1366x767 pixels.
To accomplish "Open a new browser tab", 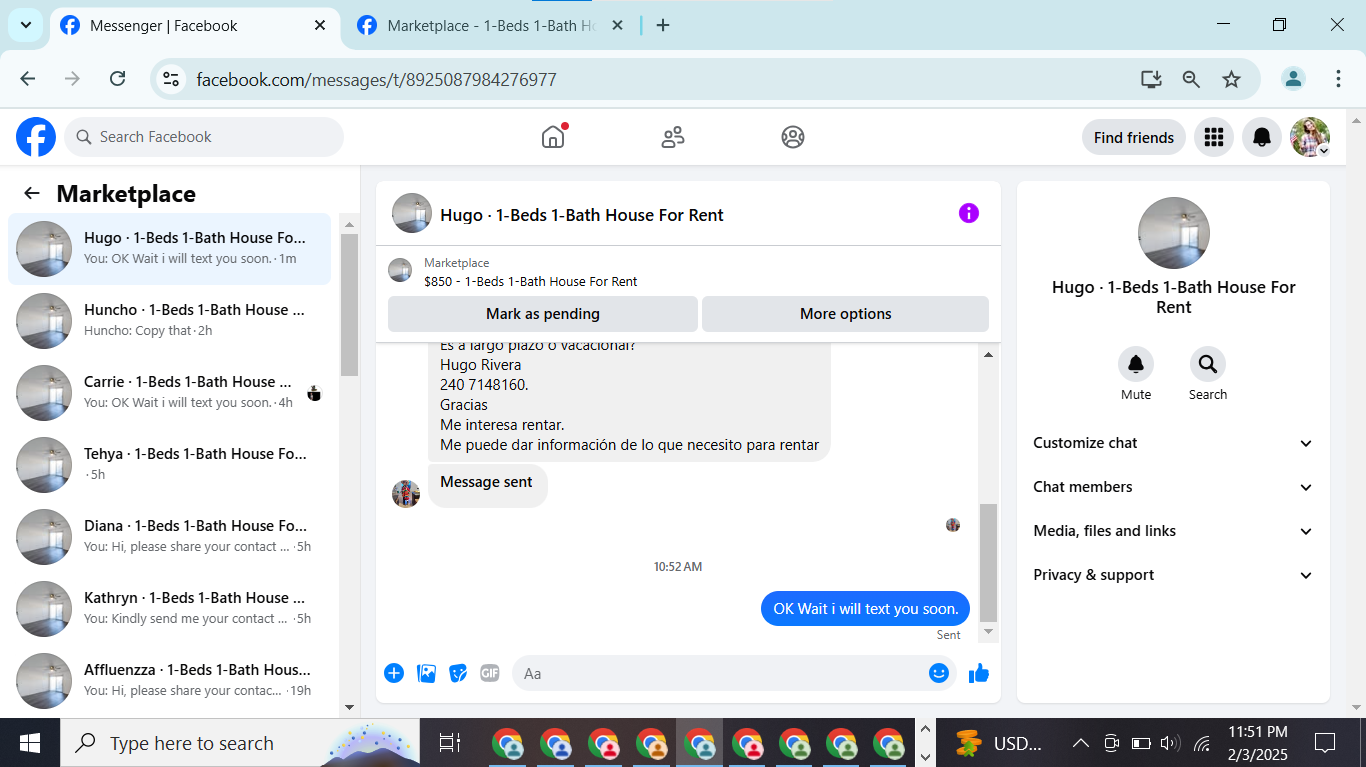I will tap(663, 26).
